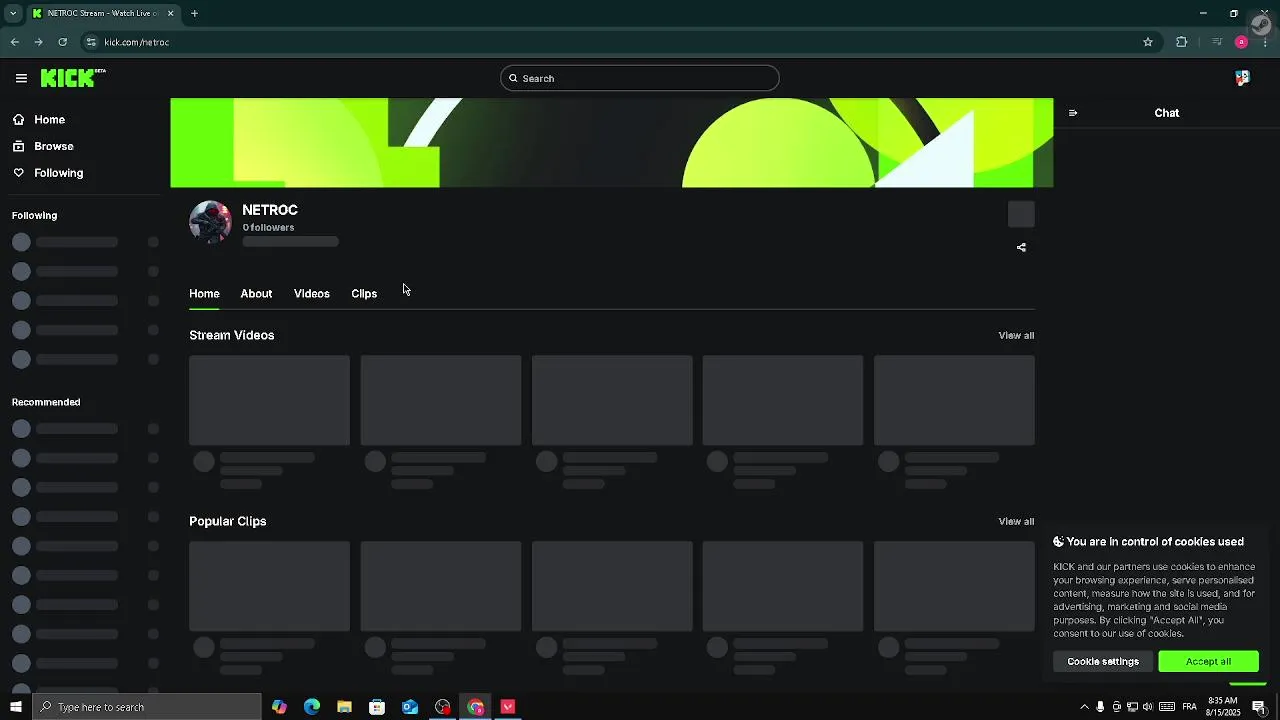This screenshot has width=1280, height=720.
Task: Show hidden system tray icons
Action: point(1084,707)
